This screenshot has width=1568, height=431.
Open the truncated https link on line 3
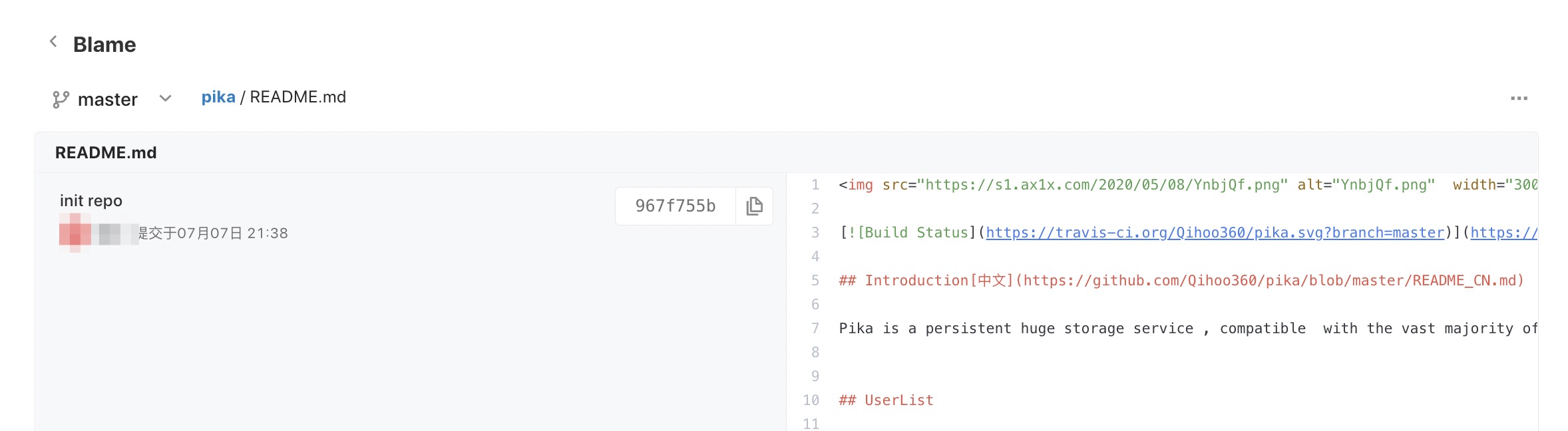coord(1504,233)
